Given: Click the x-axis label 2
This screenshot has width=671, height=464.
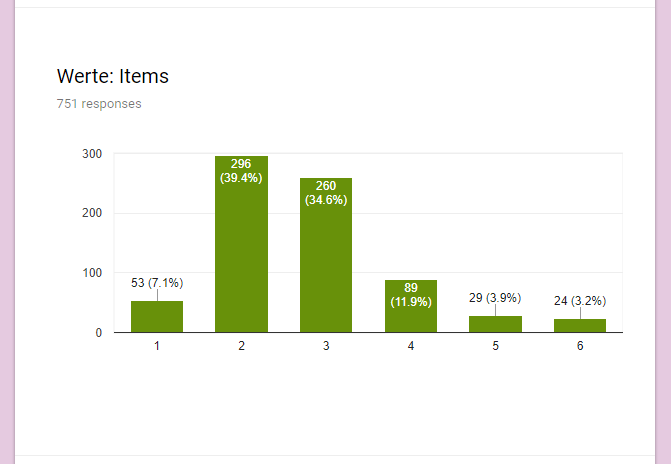Looking at the screenshot, I should pos(241,346).
